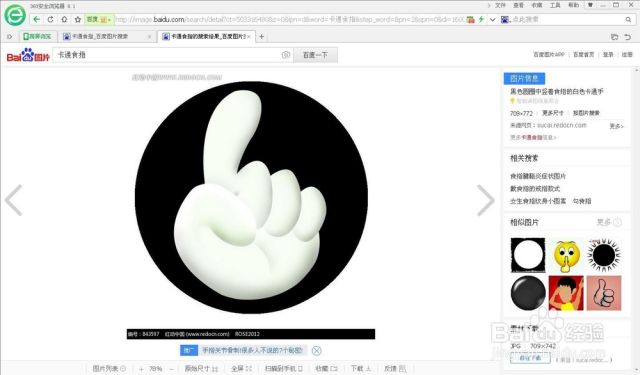The height and width of the screenshot is (375, 640).
Task: Enter 全屏 fullscreen view
Action: pyautogui.click(x=241, y=368)
